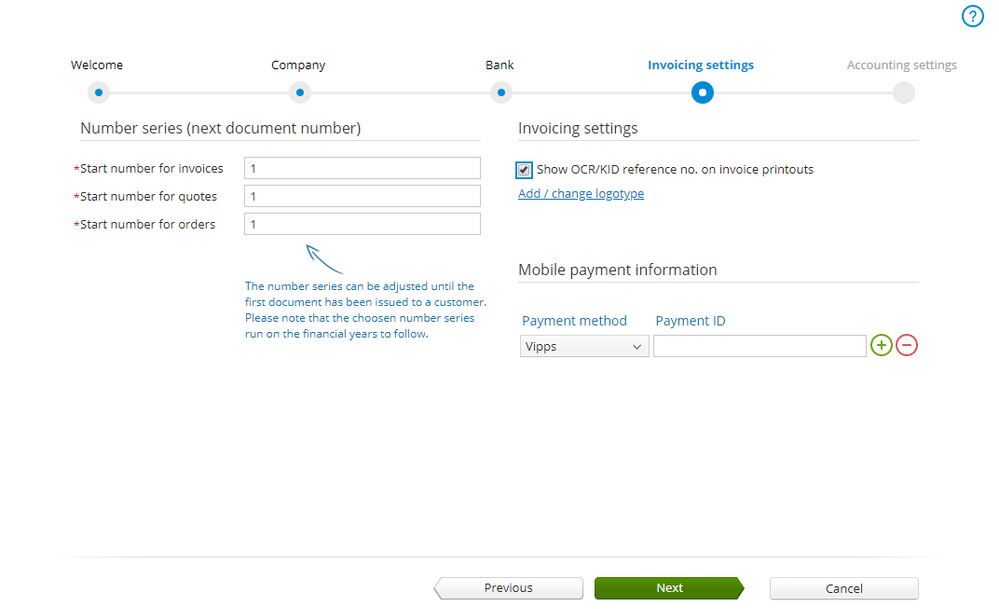Click the Company step circle
The image size is (999, 609).
pos(300,93)
